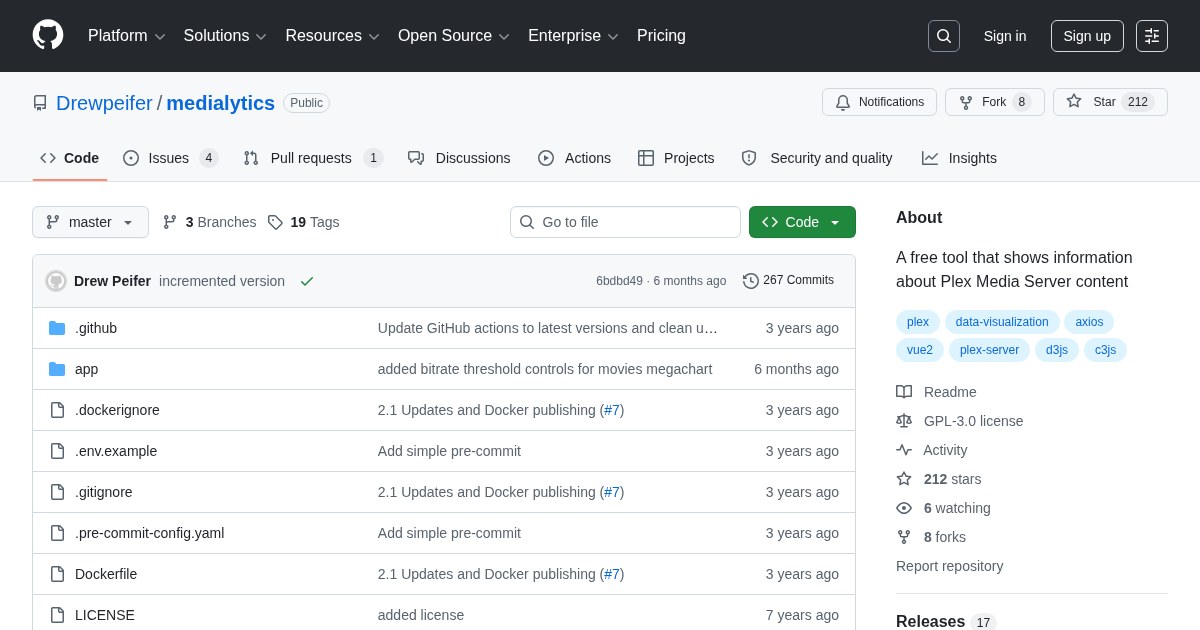Image resolution: width=1200 pixels, height=630 pixels.
Task: Open the appearance settings icon in header
Action: [1152, 36]
